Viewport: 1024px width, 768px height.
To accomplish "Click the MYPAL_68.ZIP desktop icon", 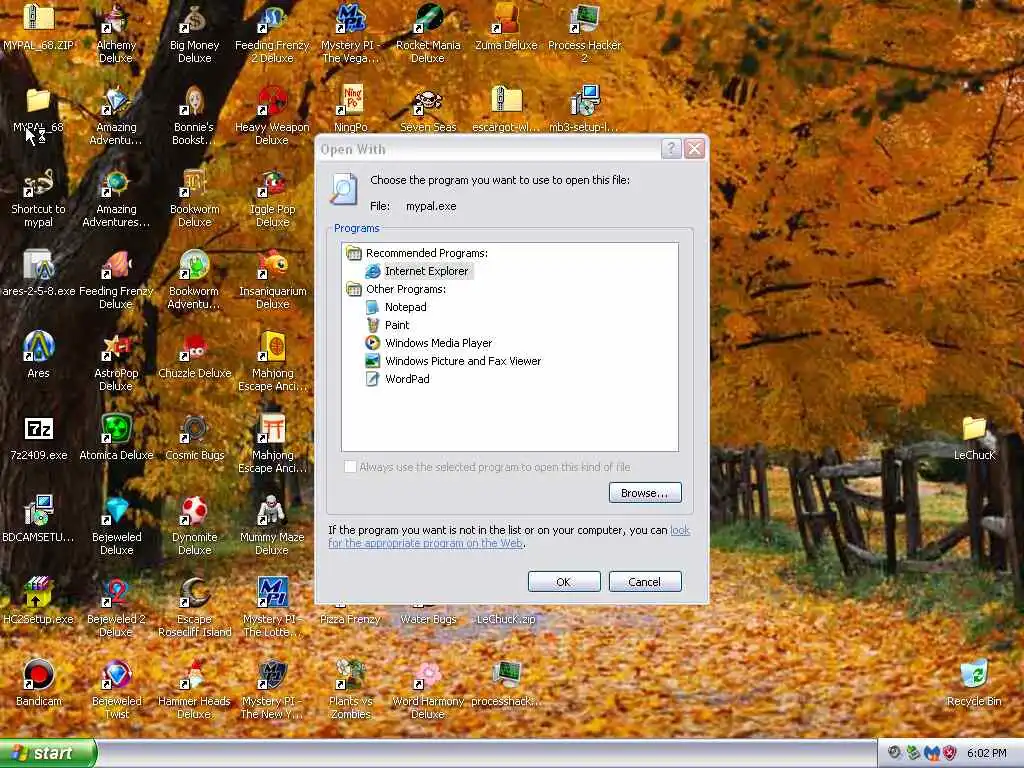I will coord(39,27).
